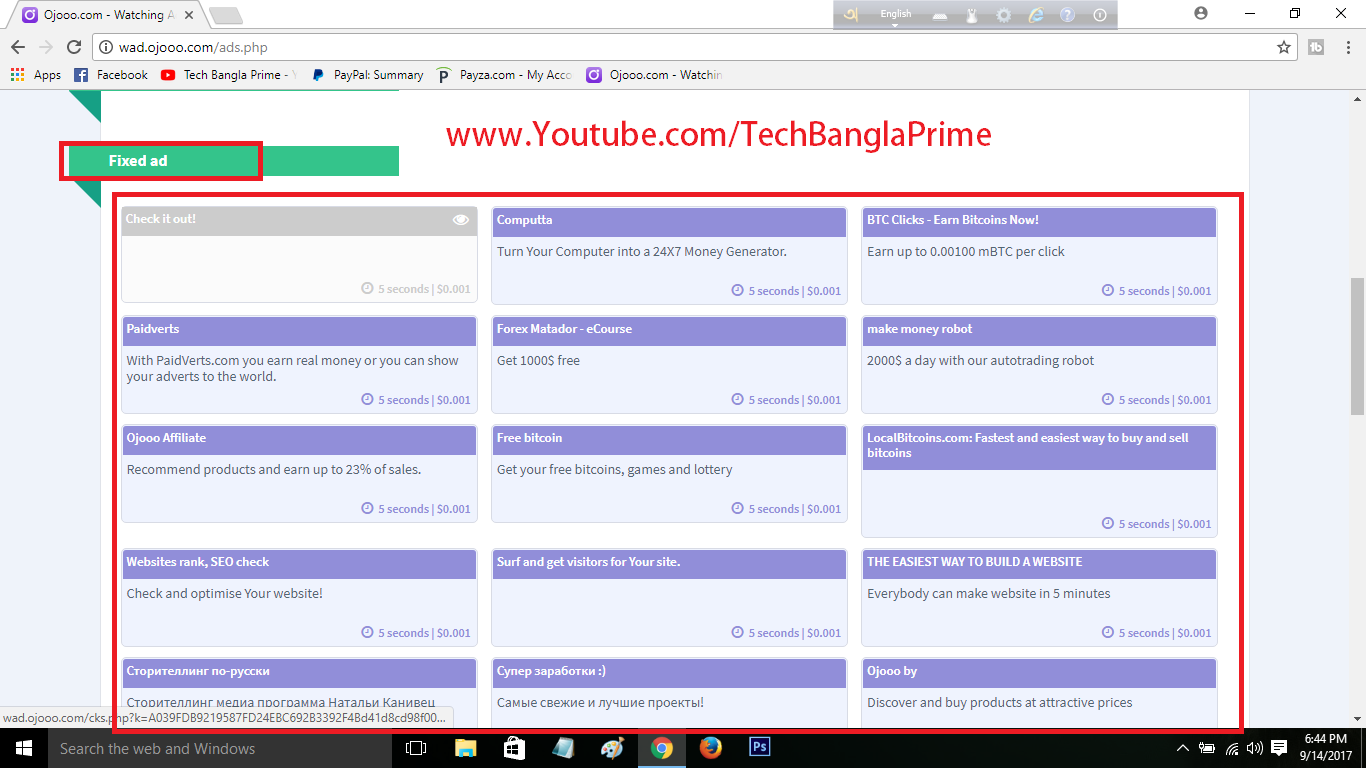
Task: Open the Facebook bookmark
Action: pos(111,75)
